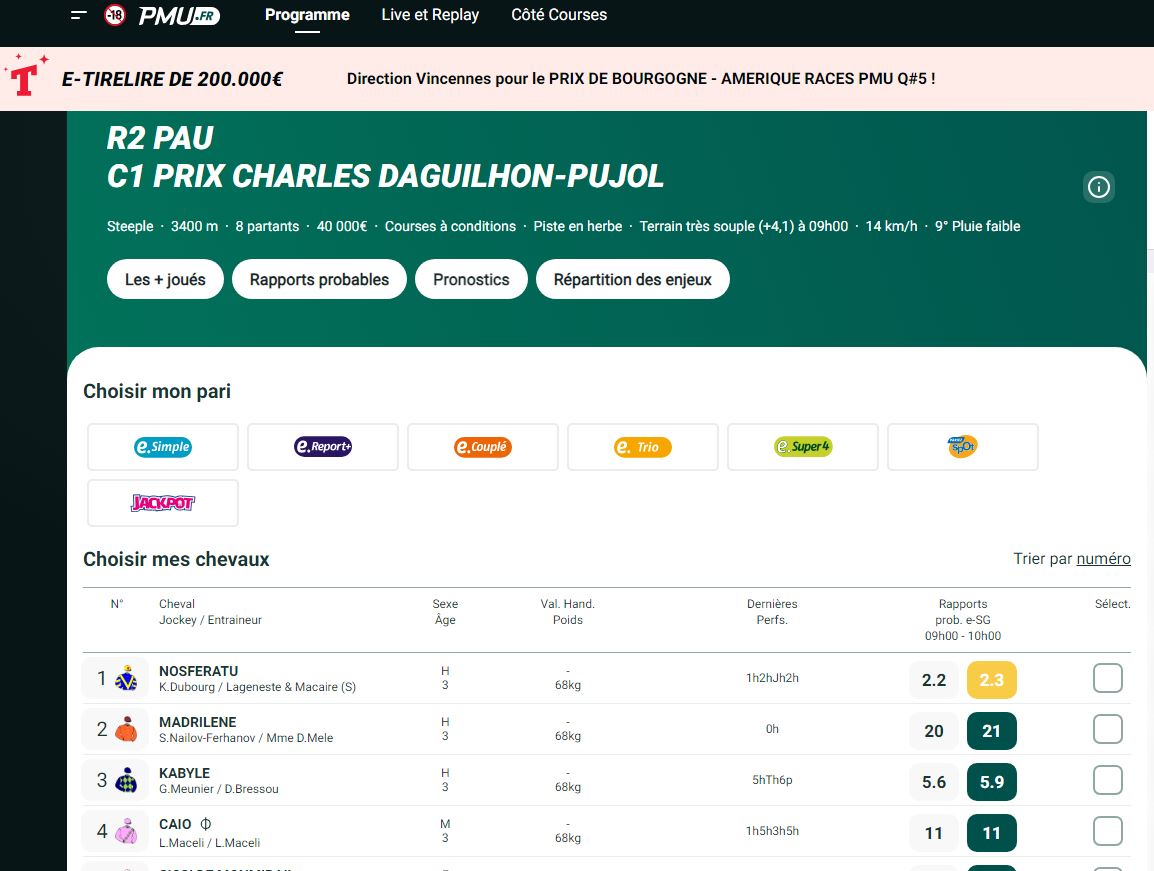Screen dimensions: 1154x871
Task: Pick the e.Super4 bet type
Action: click(803, 447)
